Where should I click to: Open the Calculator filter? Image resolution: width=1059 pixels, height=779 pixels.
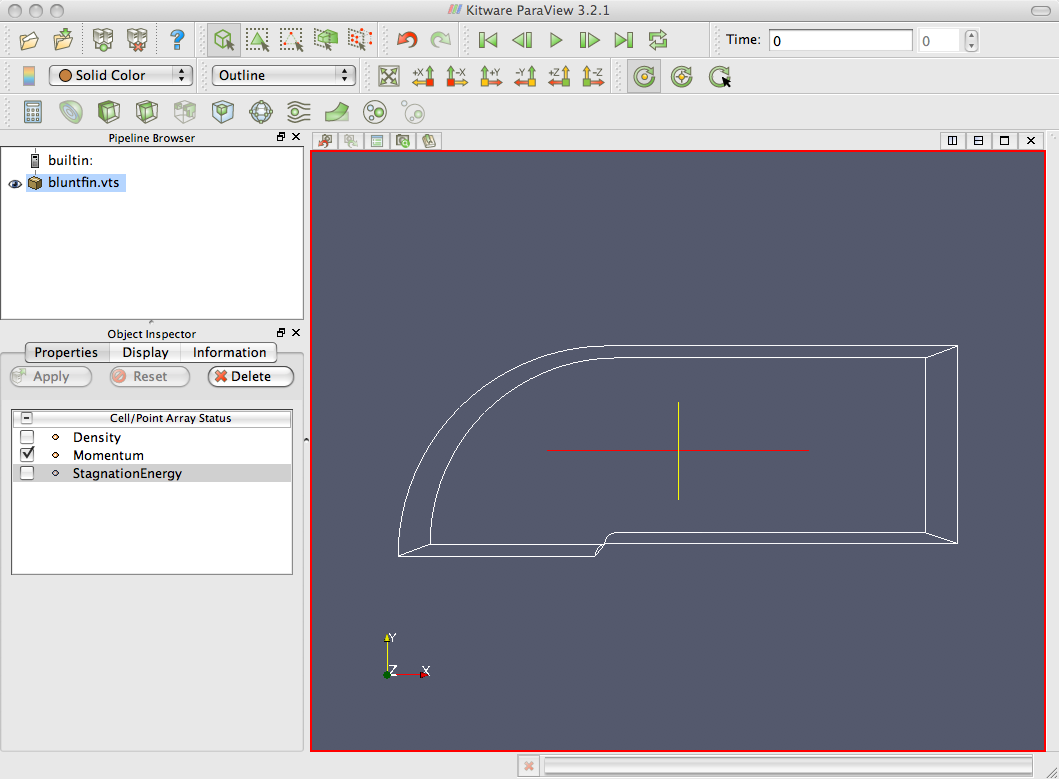33,111
